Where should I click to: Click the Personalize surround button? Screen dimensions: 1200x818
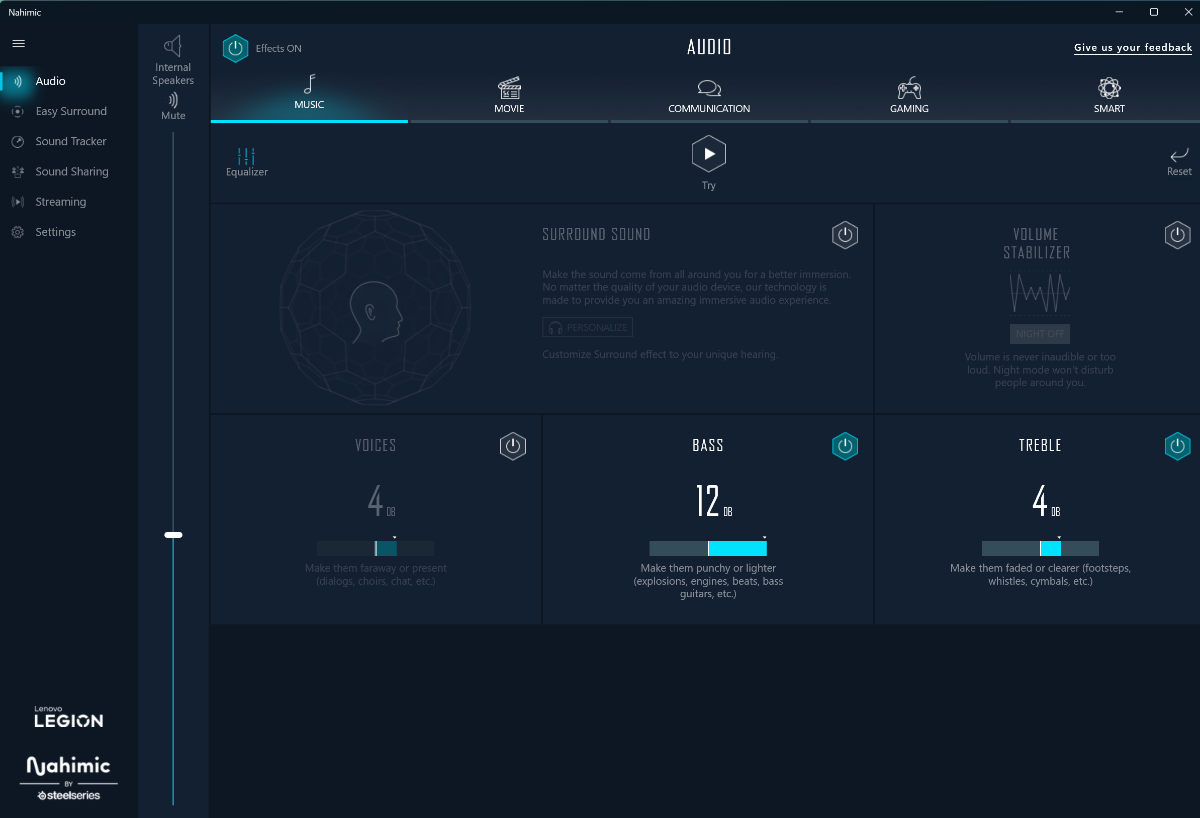pos(588,328)
